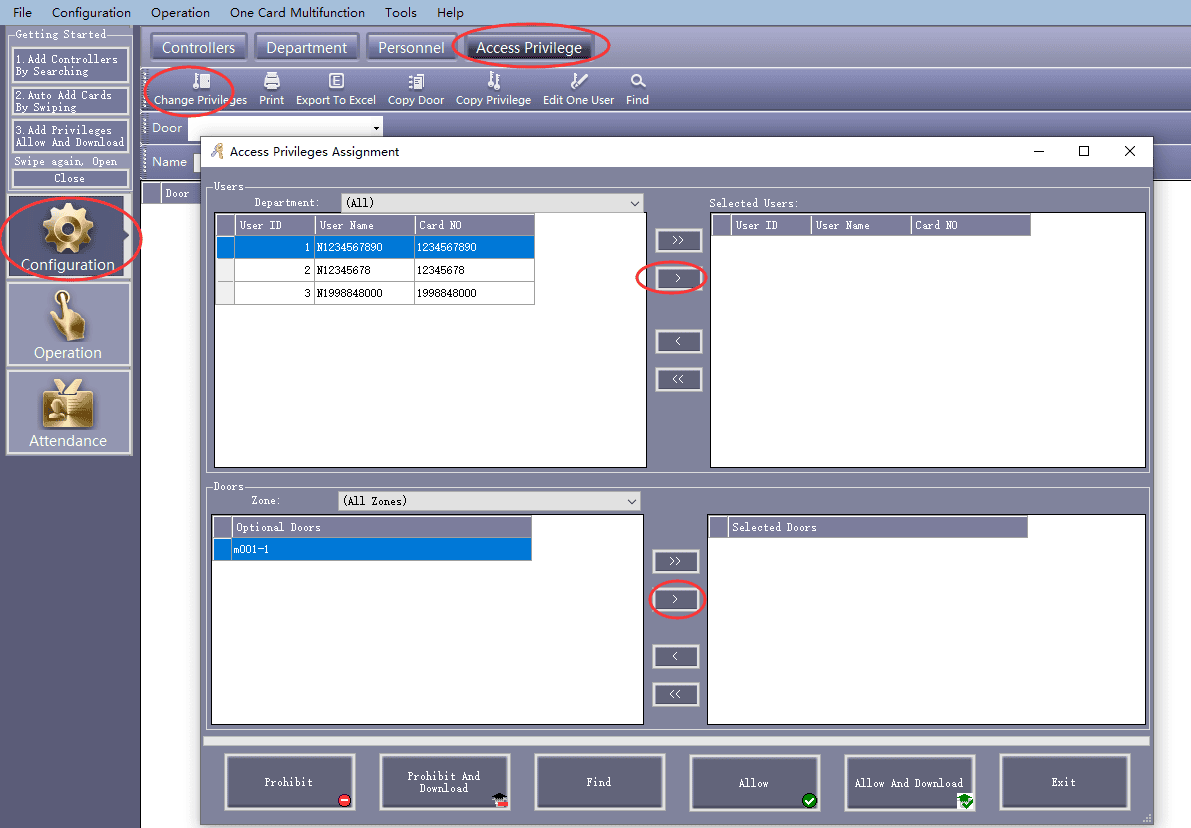Open the Tools menu
1191x828 pixels.
pos(400,12)
